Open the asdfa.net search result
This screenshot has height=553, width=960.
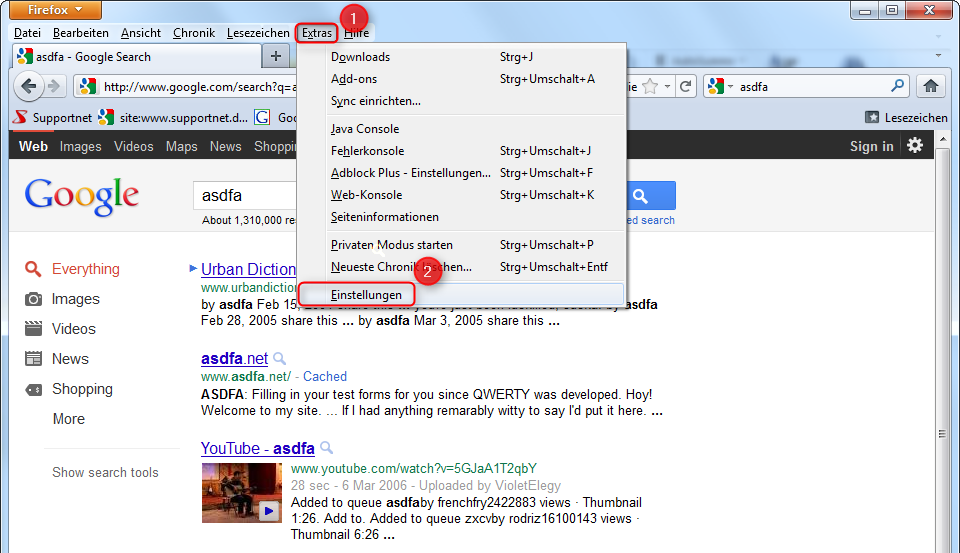tap(234, 358)
